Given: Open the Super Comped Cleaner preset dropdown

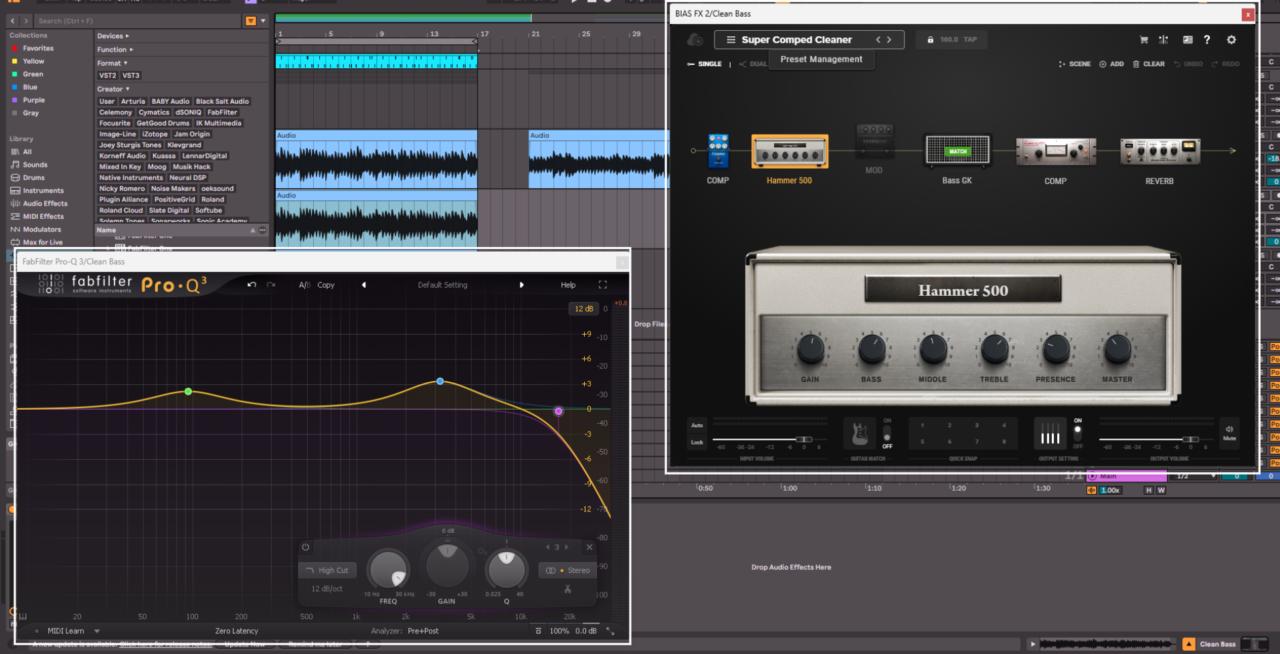Looking at the screenshot, I should tap(809, 40).
